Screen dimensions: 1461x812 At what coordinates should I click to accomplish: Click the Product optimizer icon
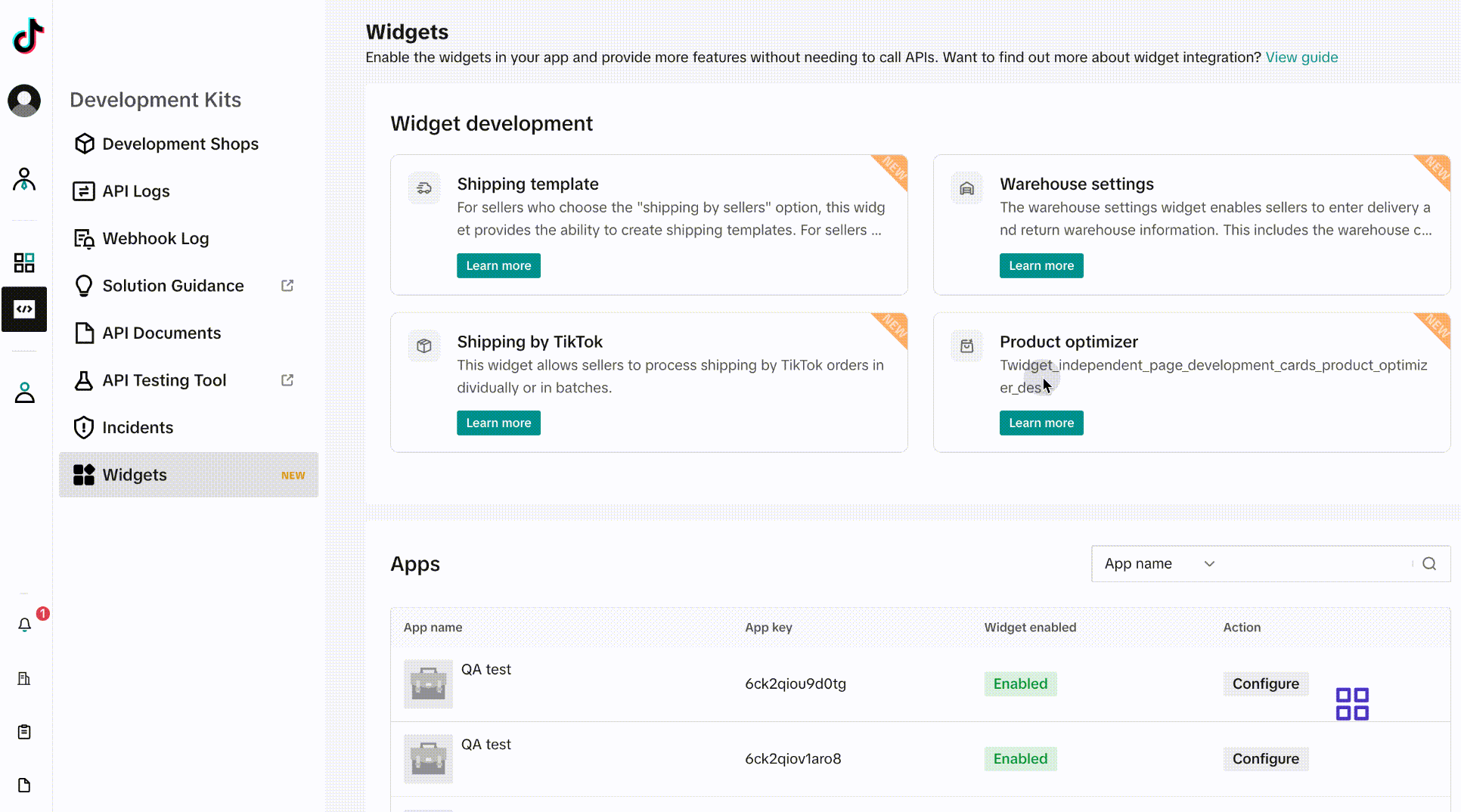966,346
